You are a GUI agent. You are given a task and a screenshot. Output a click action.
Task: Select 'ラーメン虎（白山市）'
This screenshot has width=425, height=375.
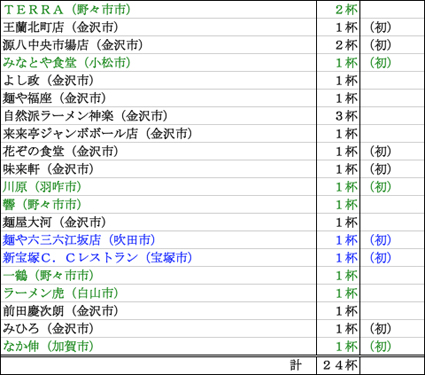pos(61,293)
